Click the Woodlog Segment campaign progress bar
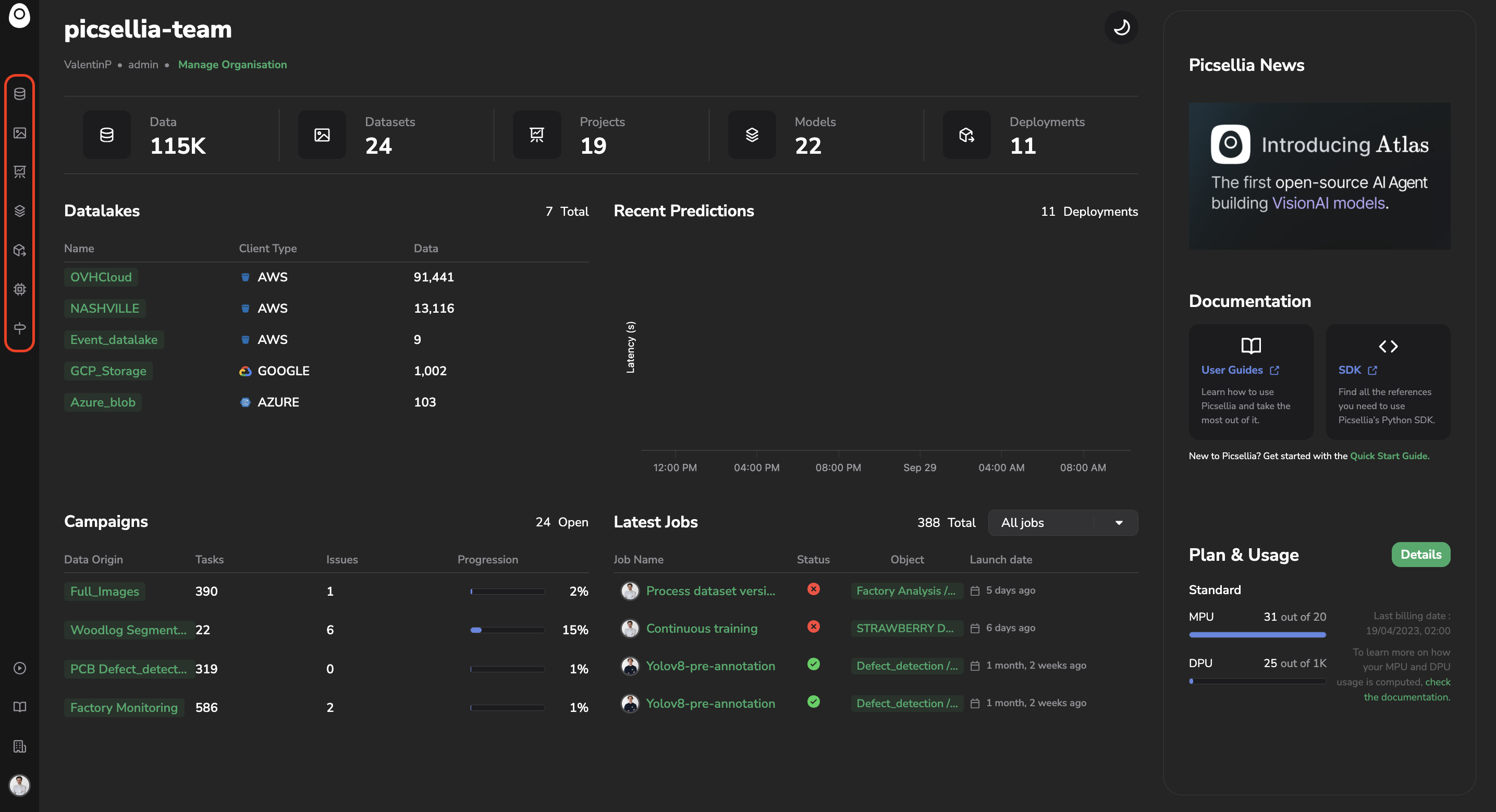The image size is (1496, 812). tap(507, 630)
